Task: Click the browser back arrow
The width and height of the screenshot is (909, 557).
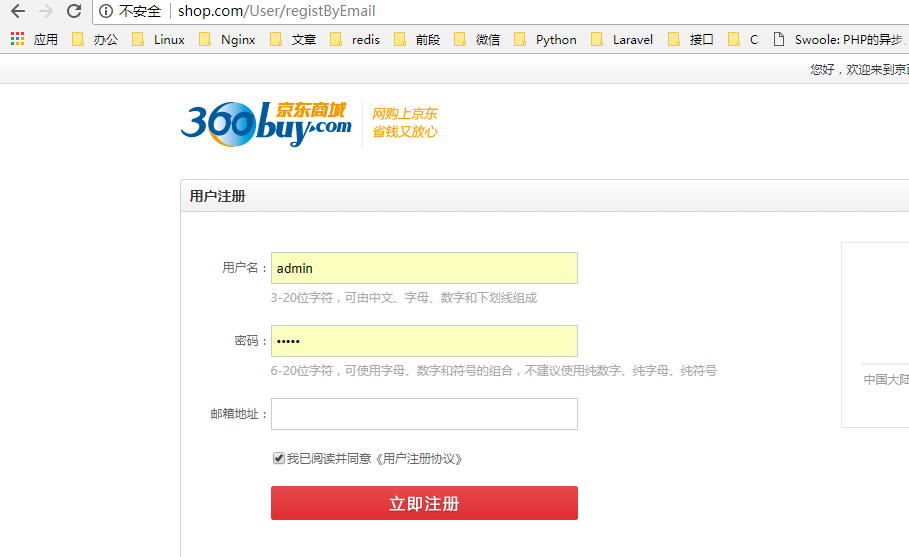Action: click(x=17, y=12)
